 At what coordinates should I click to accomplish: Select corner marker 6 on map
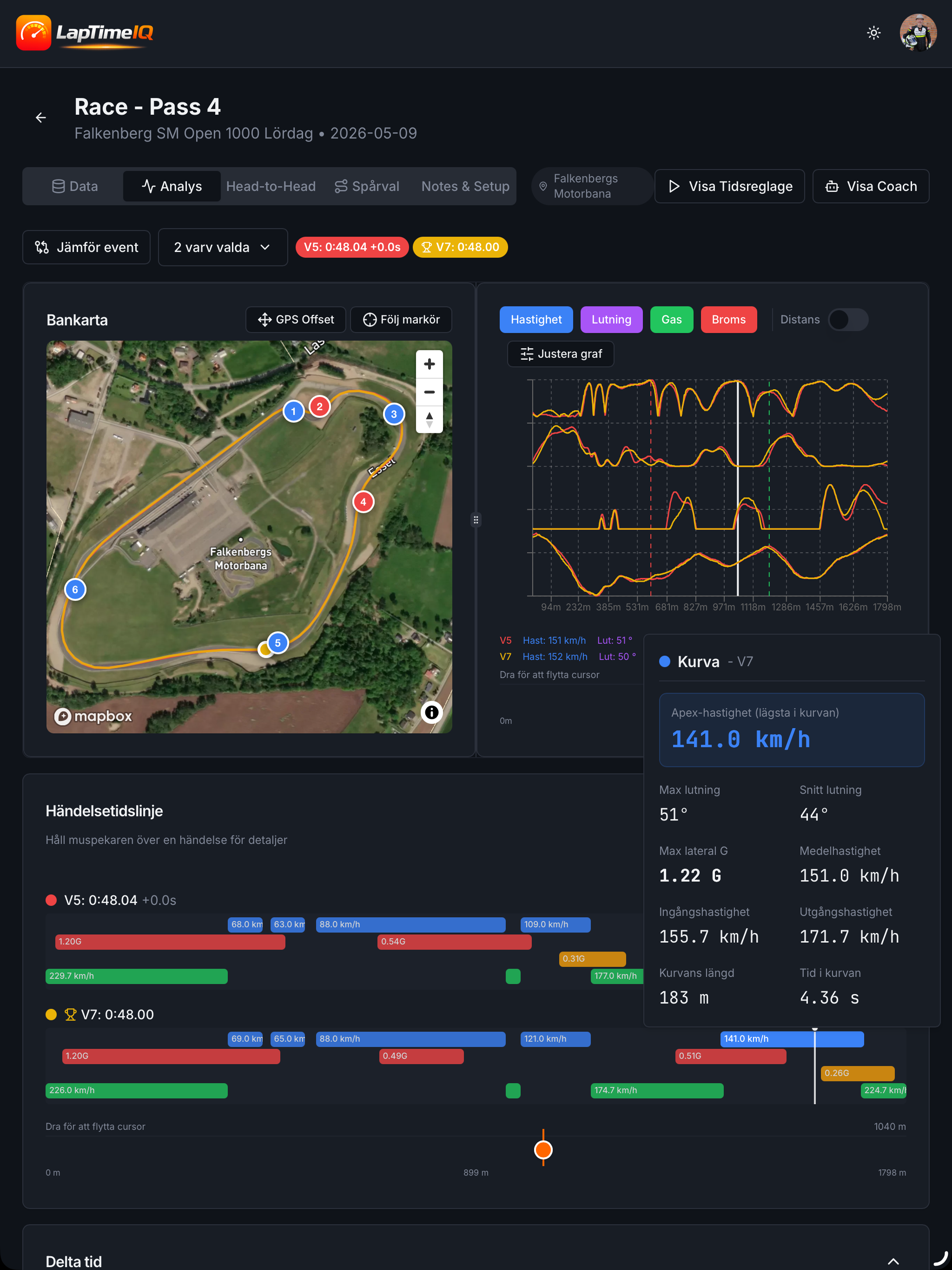coord(75,589)
